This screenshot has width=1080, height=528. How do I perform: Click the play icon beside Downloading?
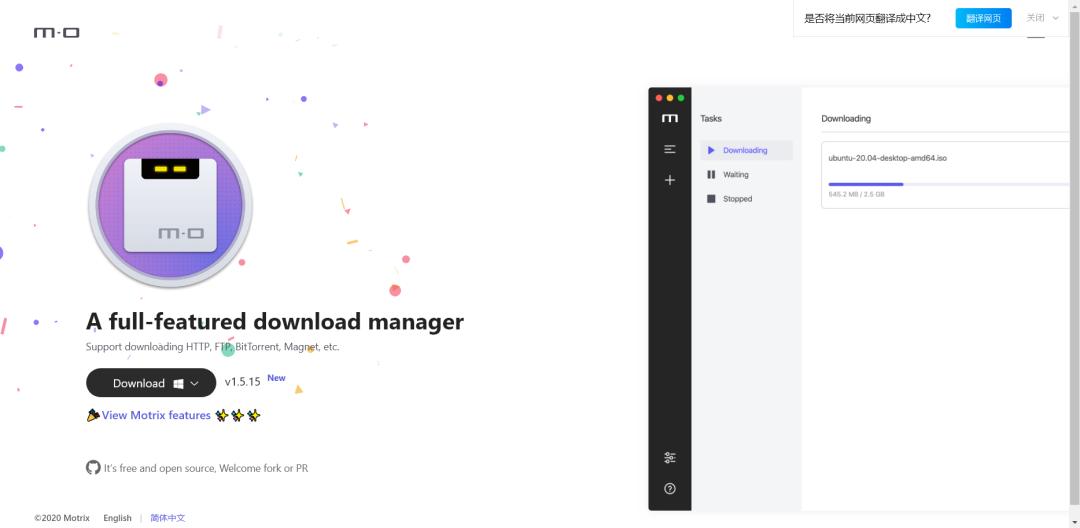(x=712, y=150)
